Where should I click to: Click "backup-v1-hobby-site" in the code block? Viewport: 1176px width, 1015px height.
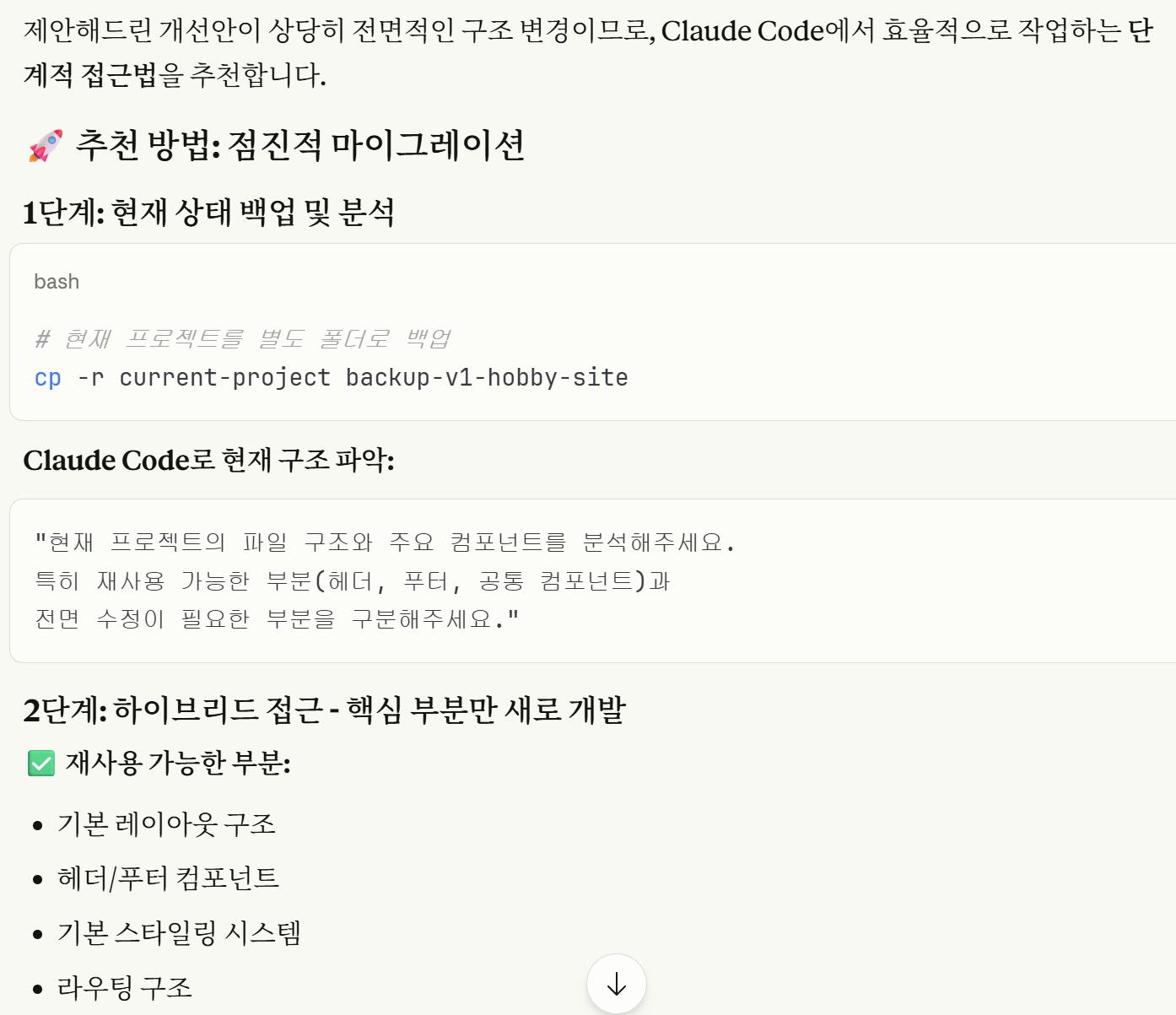[487, 378]
